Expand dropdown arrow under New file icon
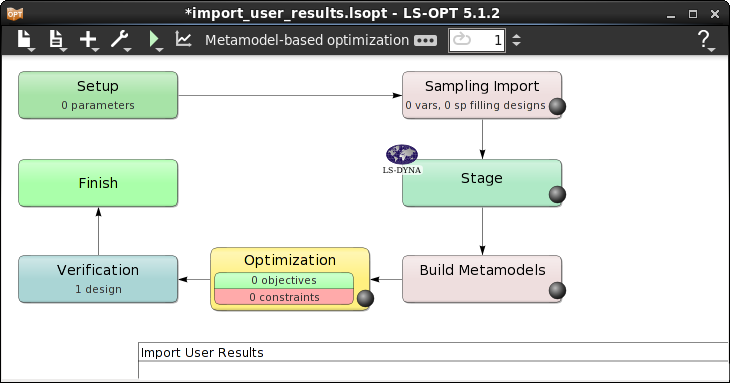Image resolution: width=730 pixels, height=383 pixels. tap(32, 49)
